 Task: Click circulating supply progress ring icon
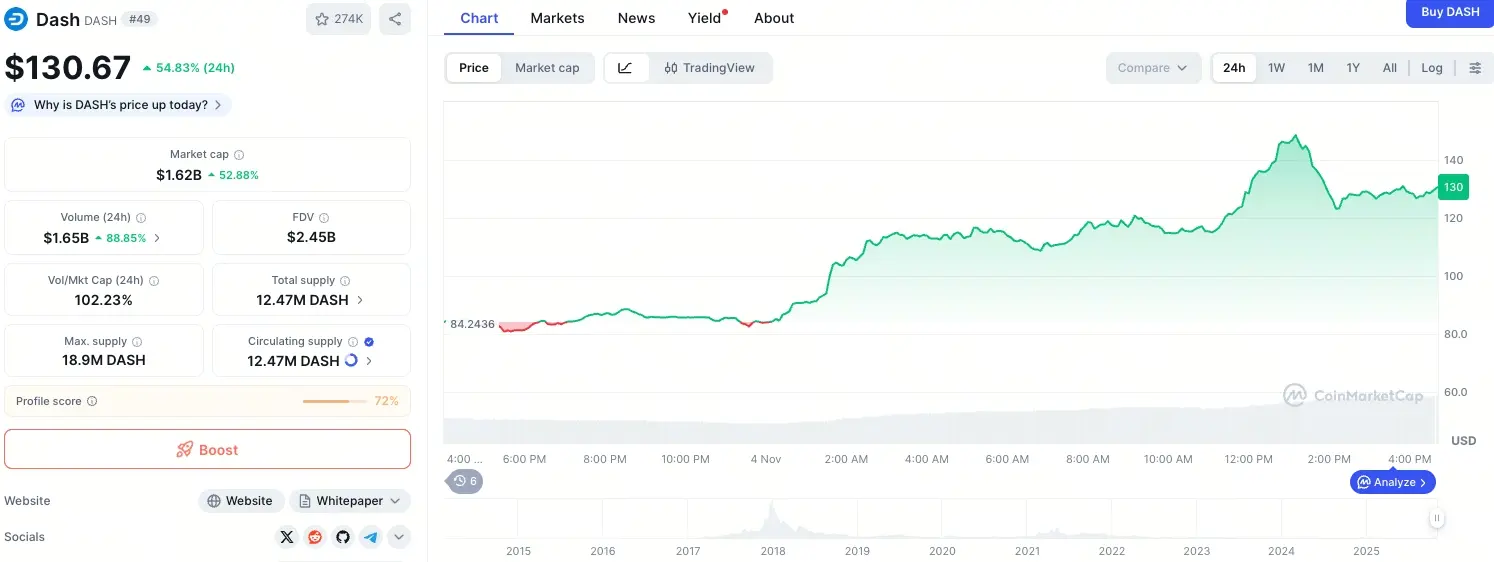click(351, 361)
